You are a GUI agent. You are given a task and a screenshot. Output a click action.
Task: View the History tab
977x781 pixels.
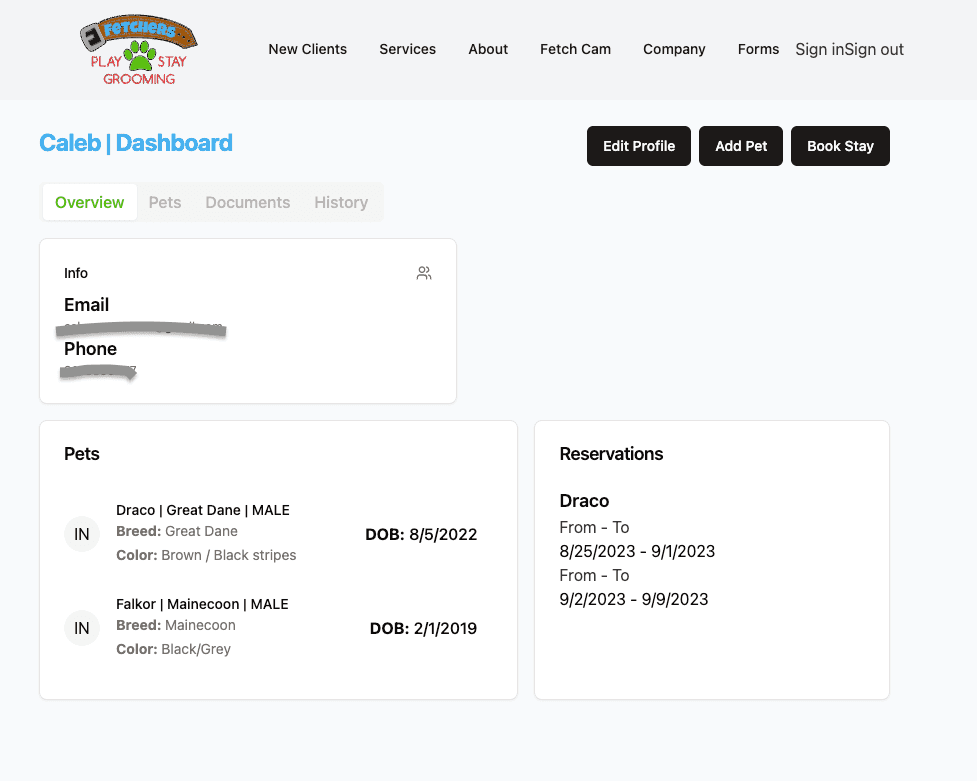coord(341,202)
